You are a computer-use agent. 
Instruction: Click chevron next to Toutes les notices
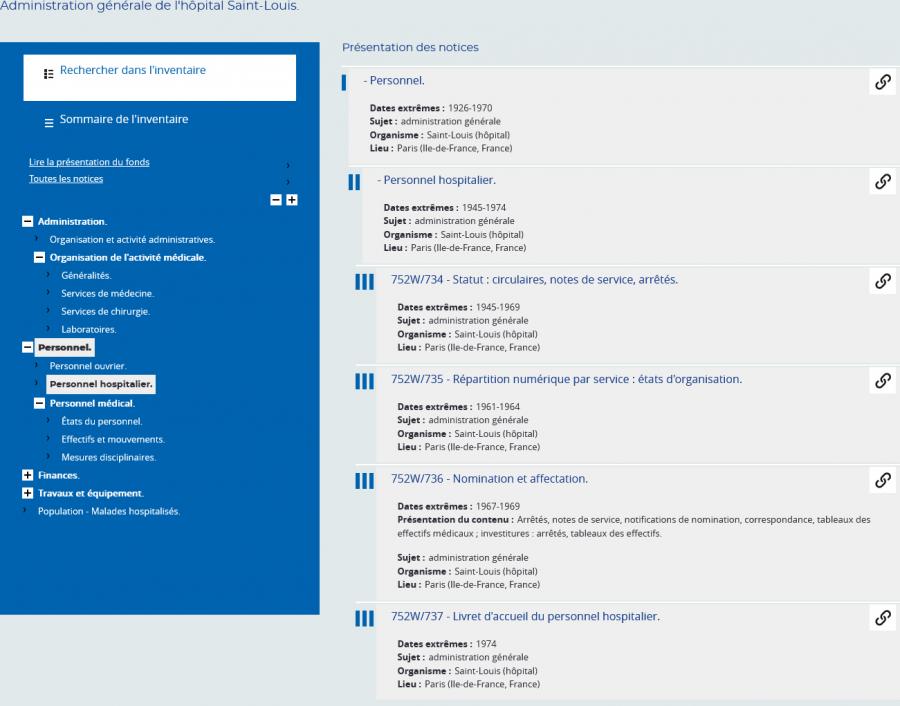[x=288, y=182]
